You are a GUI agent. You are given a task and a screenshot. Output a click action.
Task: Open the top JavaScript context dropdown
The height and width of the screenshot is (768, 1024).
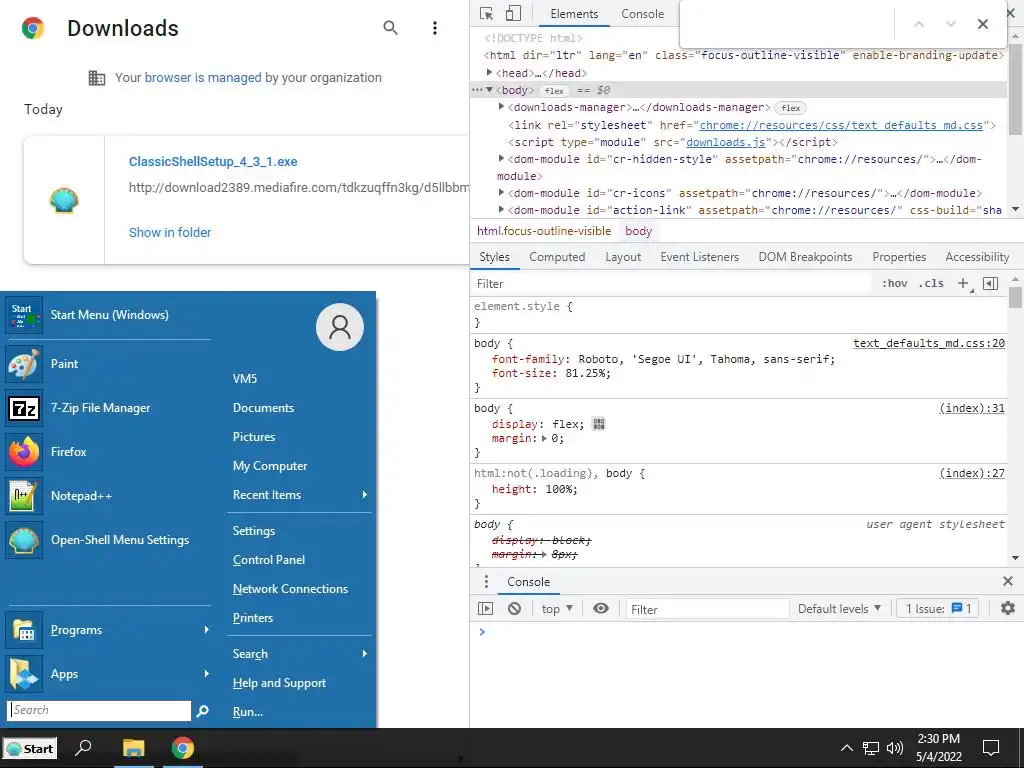pyautogui.click(x=557, y=609)
